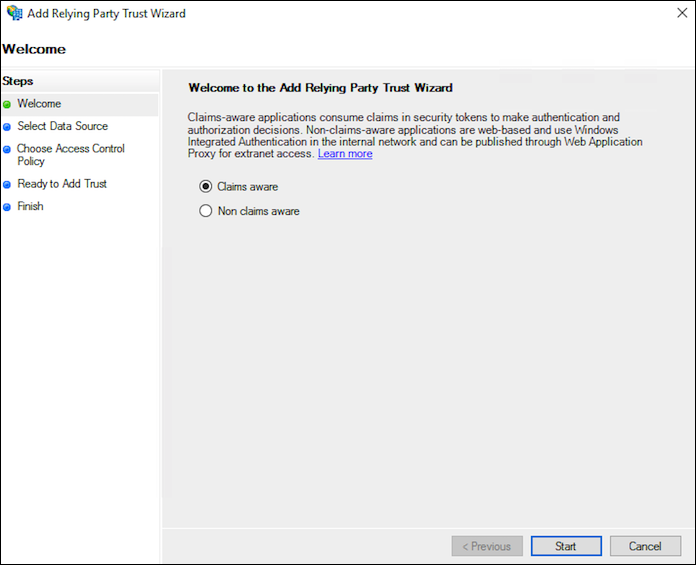Image resolution: width=696 pixels, height=565 pixels.
Task: Click the blue Finish step bullet
Action: point(7,207)
